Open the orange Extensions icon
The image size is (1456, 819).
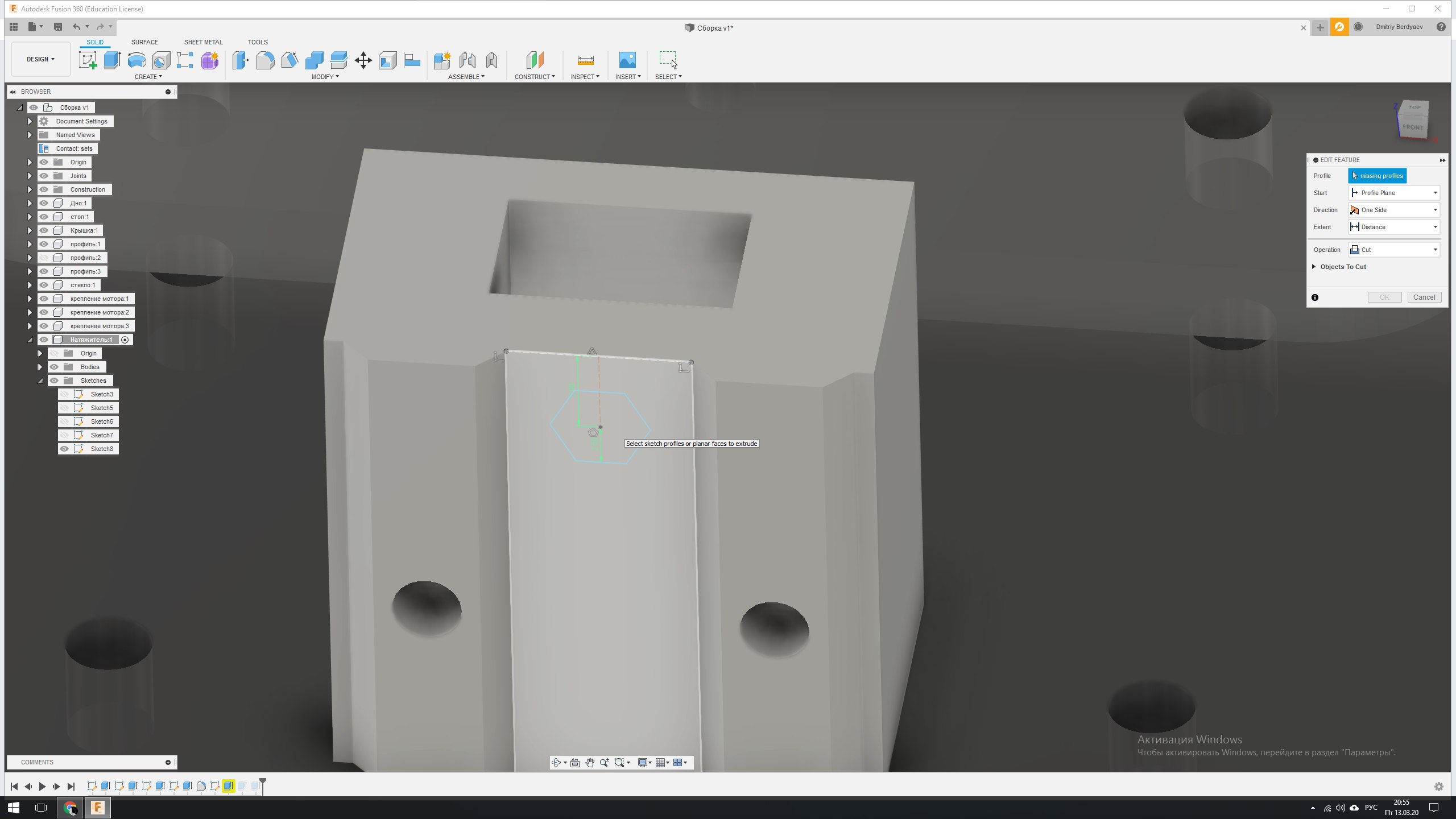click(x=1339, y=27)
